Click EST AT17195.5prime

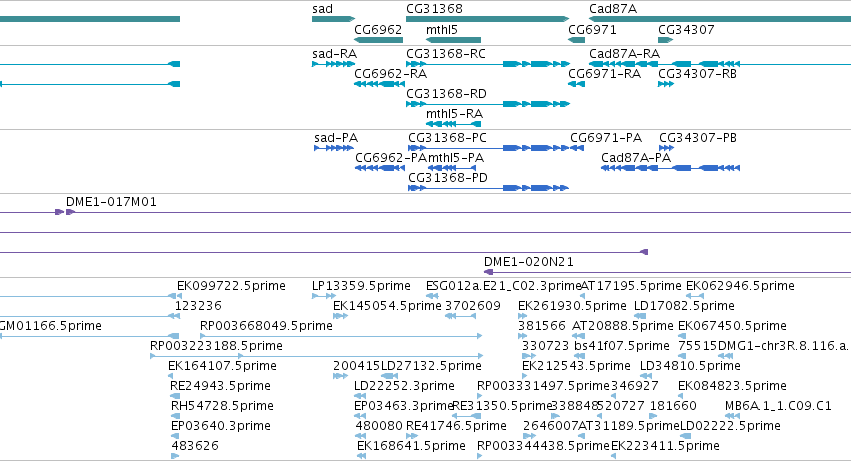[582, 296]
